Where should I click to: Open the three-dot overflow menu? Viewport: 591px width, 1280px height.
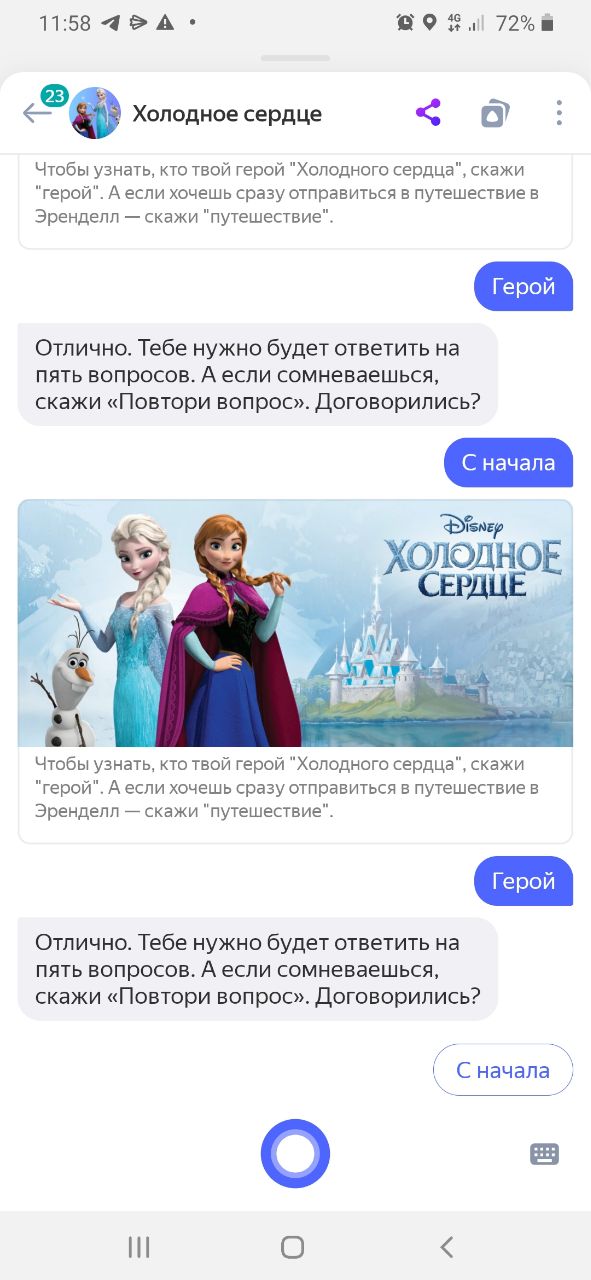coord(559,113)
